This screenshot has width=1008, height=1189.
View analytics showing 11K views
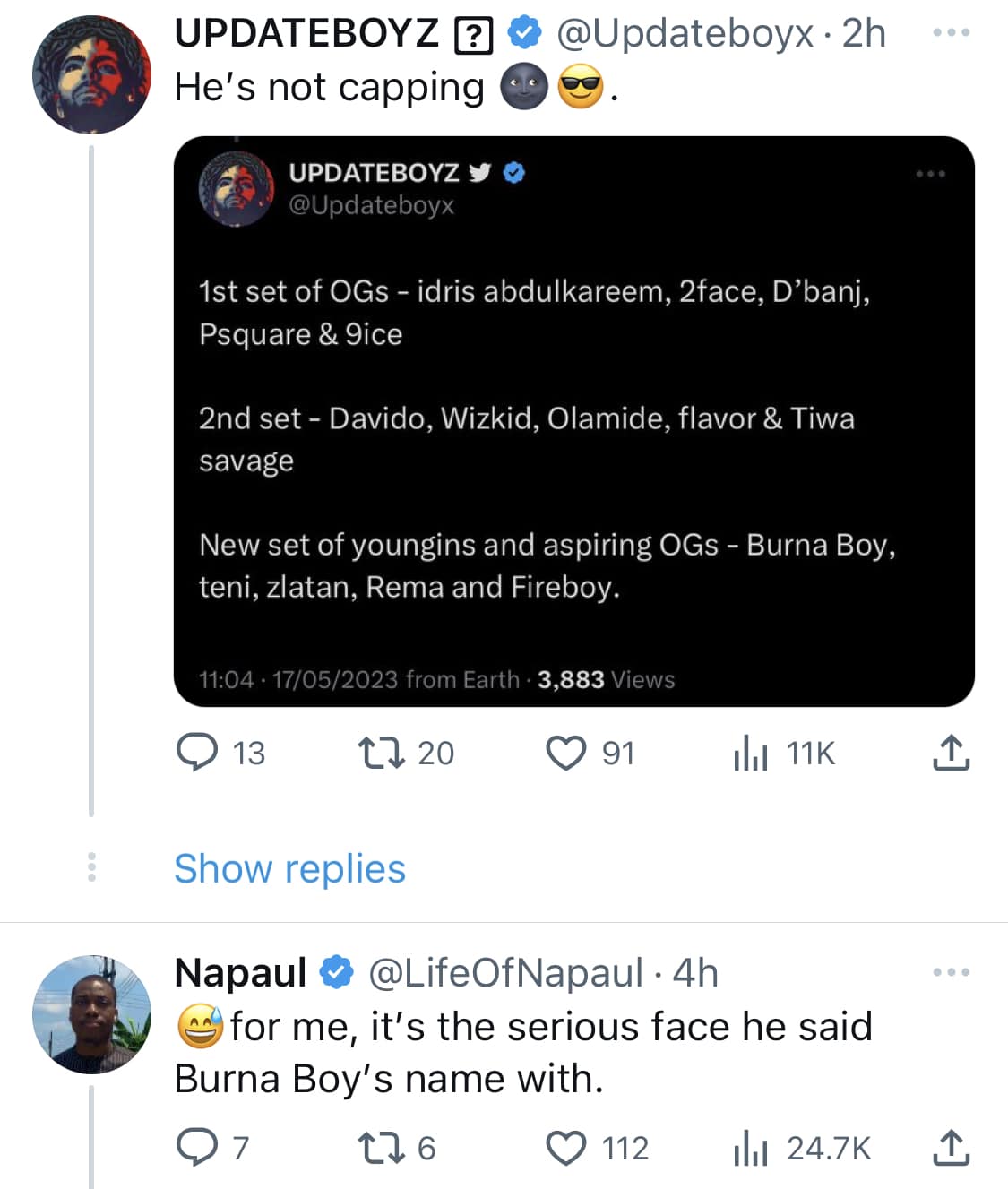[x=751, y=754]
